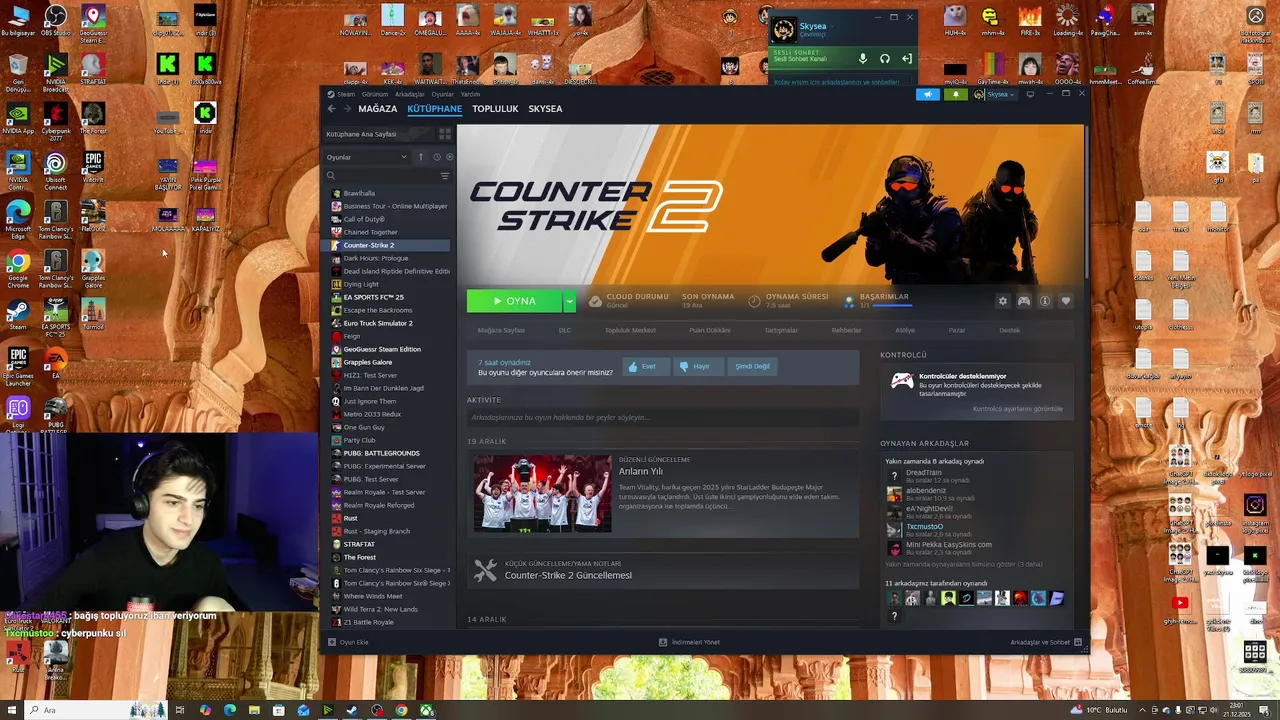
Task: Dismiss with the Şimdi Değil button
Action: click(x=753, y=366)
